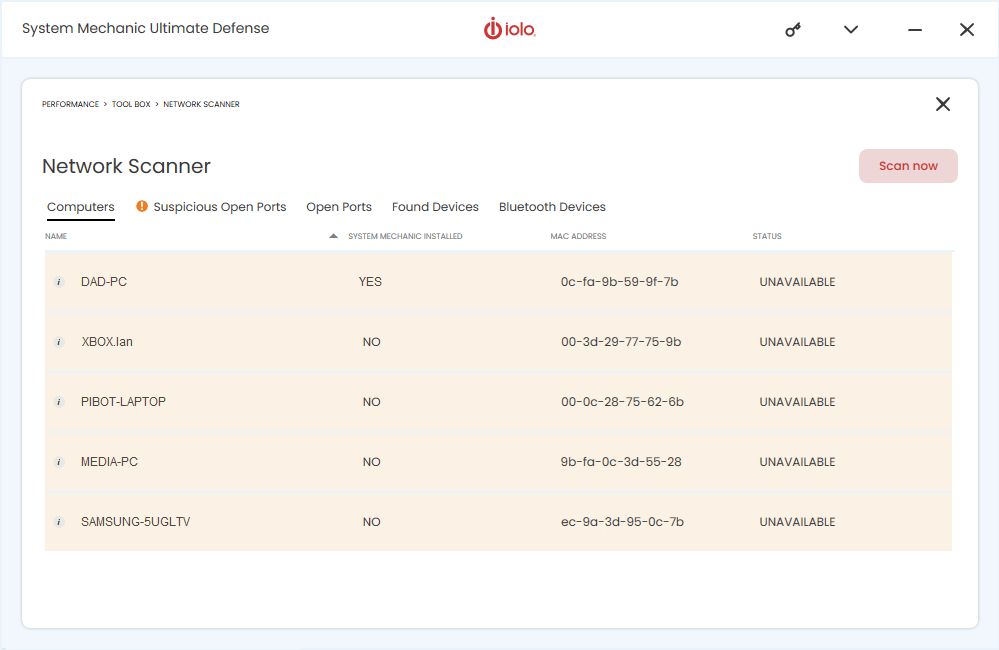
Task: Open the license key icon
Action: tap(793, 29)
